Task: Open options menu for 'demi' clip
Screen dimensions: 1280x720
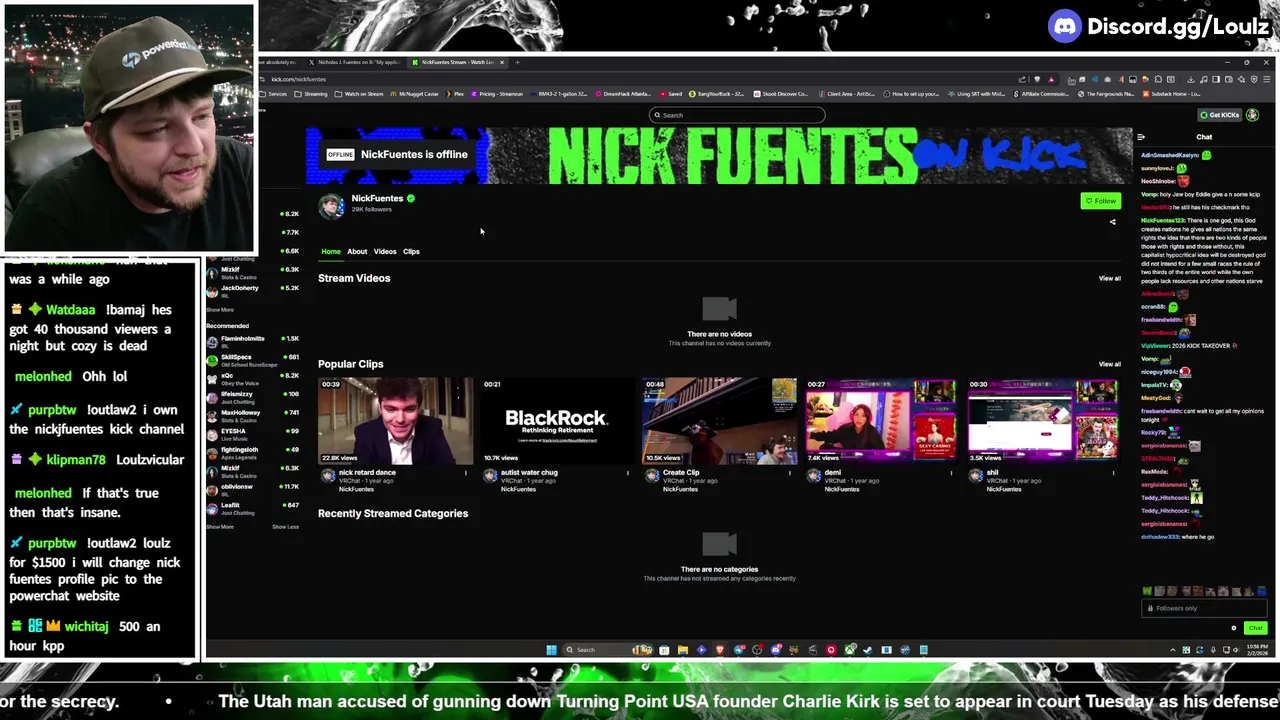Action: coord(951,473)
